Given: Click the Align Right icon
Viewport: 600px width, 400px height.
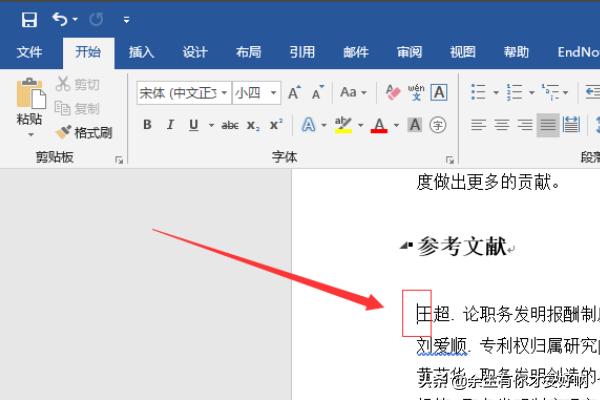Looking at the screenshot, I should click(525, 125).
